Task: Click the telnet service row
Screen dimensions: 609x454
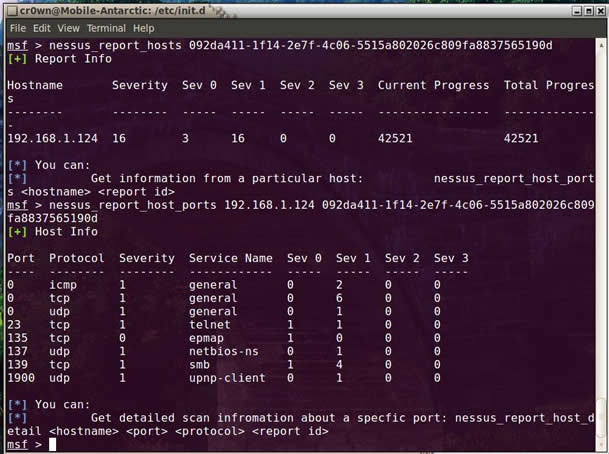Action: click(x=224, y=325)
